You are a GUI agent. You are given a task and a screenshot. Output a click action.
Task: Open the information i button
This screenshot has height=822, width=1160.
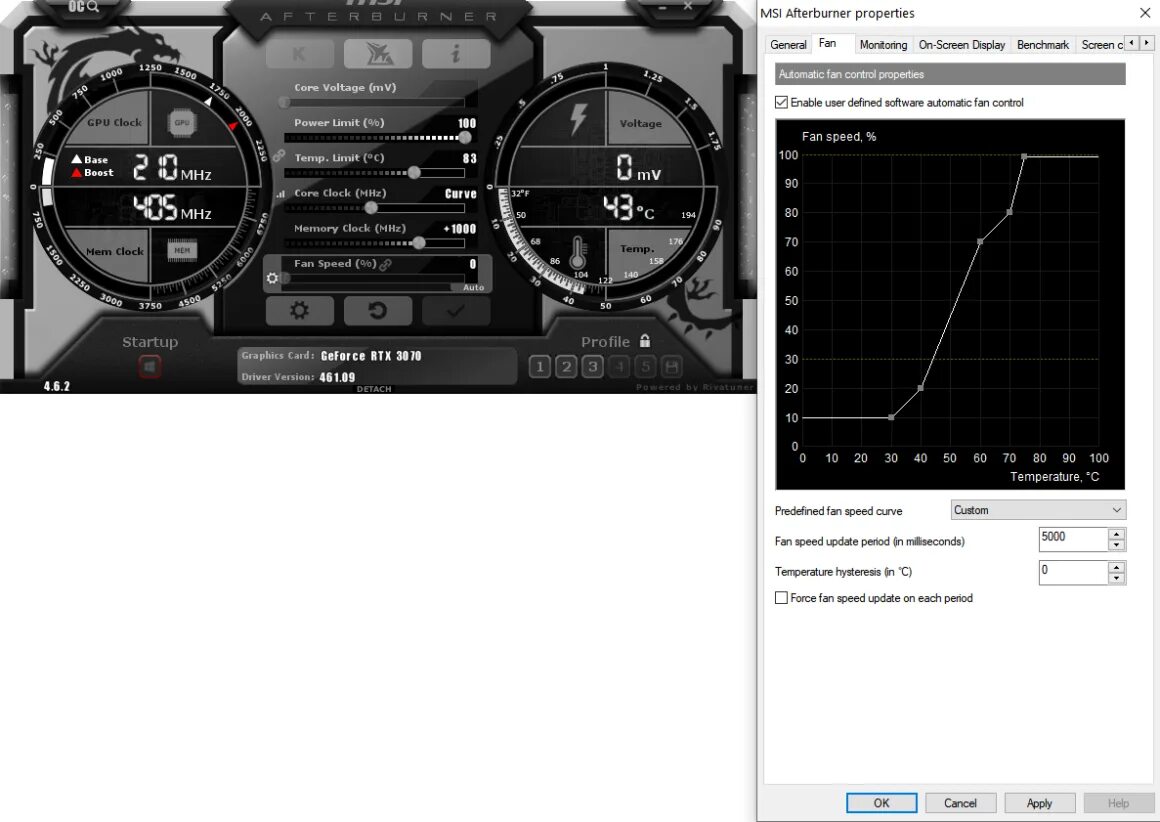(456, 53)
